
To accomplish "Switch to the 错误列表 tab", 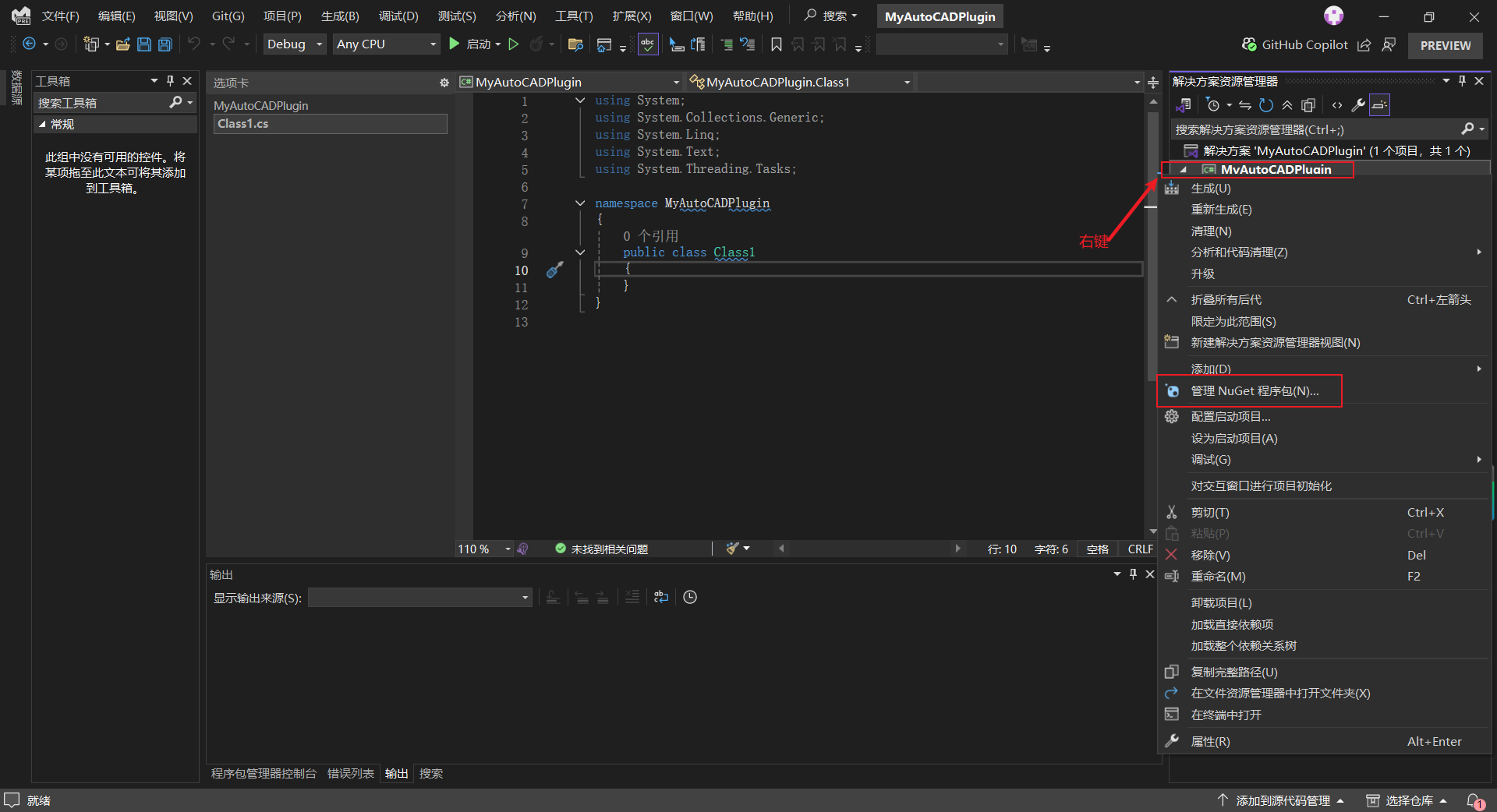I will tap(351, 774).
